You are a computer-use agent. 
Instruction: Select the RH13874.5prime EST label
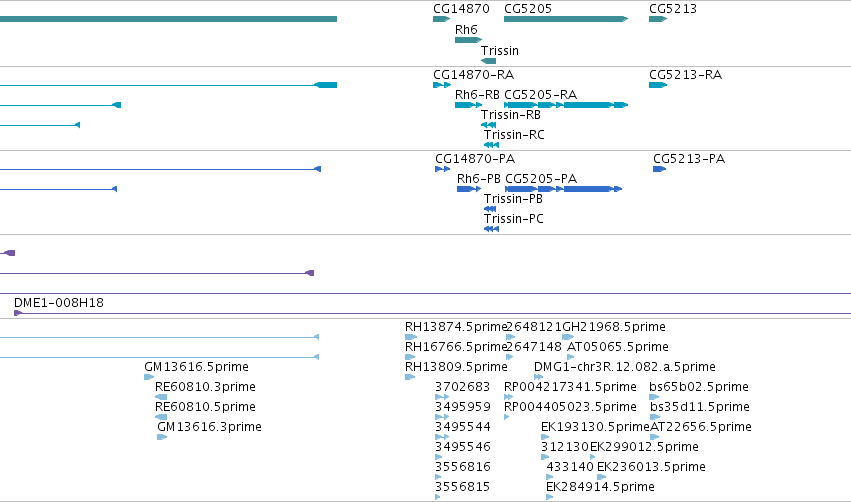pyautogui.click(x=456, y=327)
